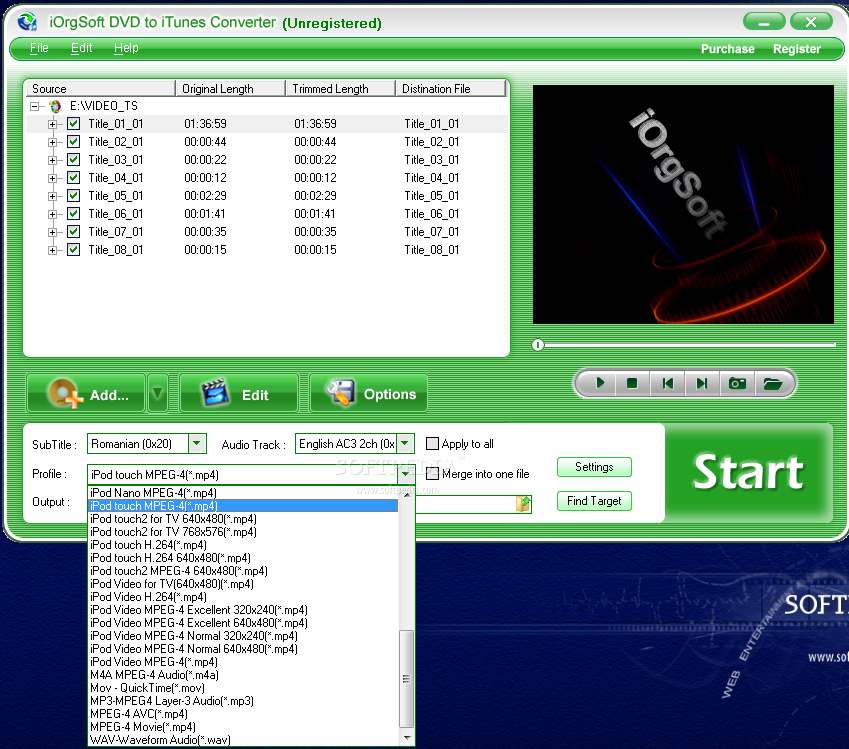Click the profile list scroll down arrow
This screenshot has width=849, height=749.
click(407, 738)
